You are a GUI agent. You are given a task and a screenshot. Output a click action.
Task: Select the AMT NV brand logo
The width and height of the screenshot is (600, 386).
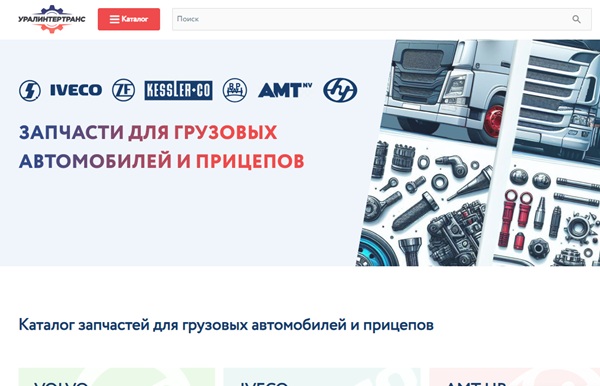point(285,90)
